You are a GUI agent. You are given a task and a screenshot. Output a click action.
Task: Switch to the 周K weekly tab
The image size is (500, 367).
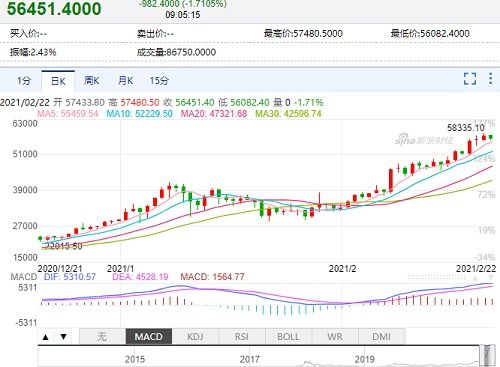click(92, 81)
